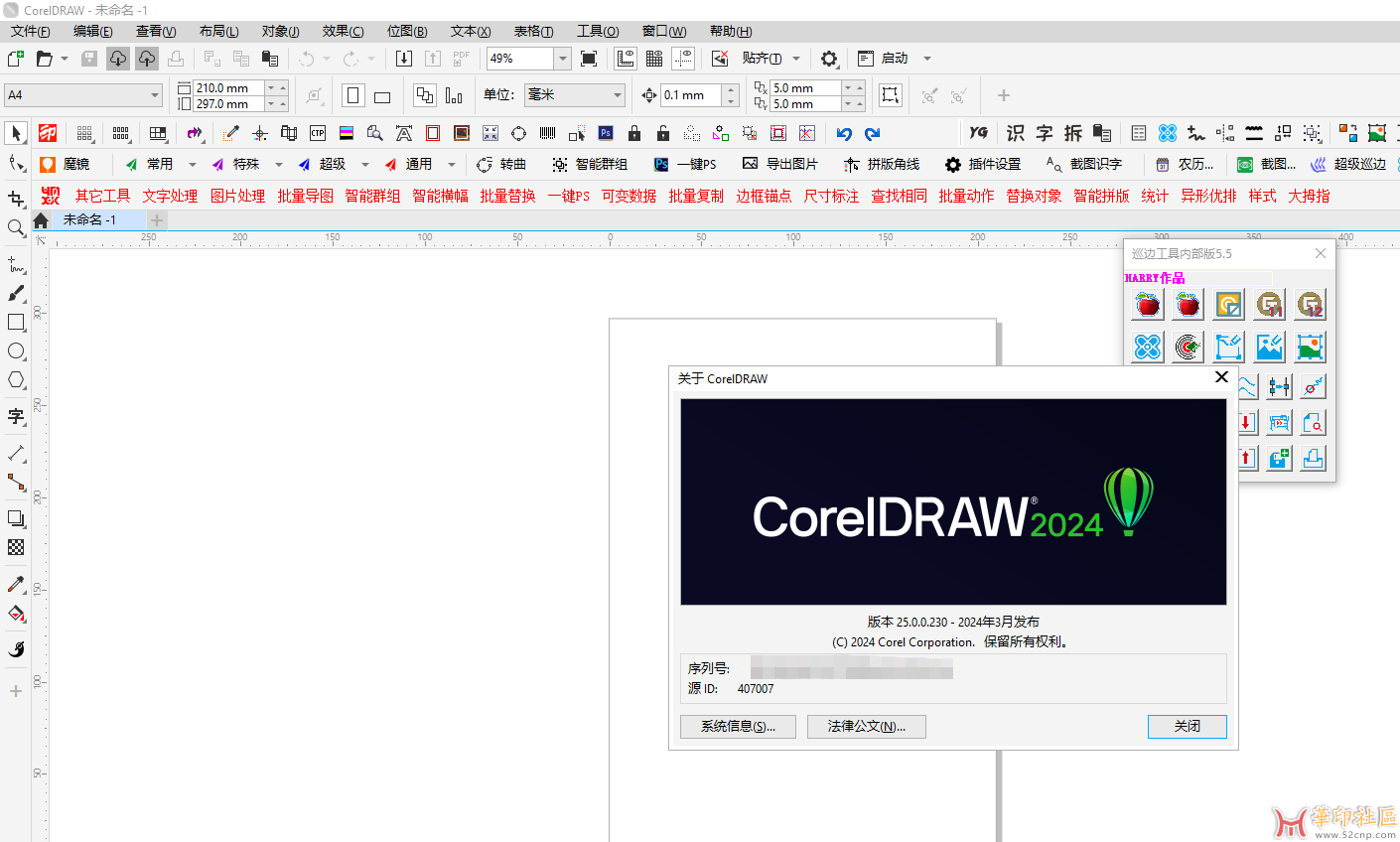Click the G 12 coin icon in 巡边工具

click(x=1311, y=305)
